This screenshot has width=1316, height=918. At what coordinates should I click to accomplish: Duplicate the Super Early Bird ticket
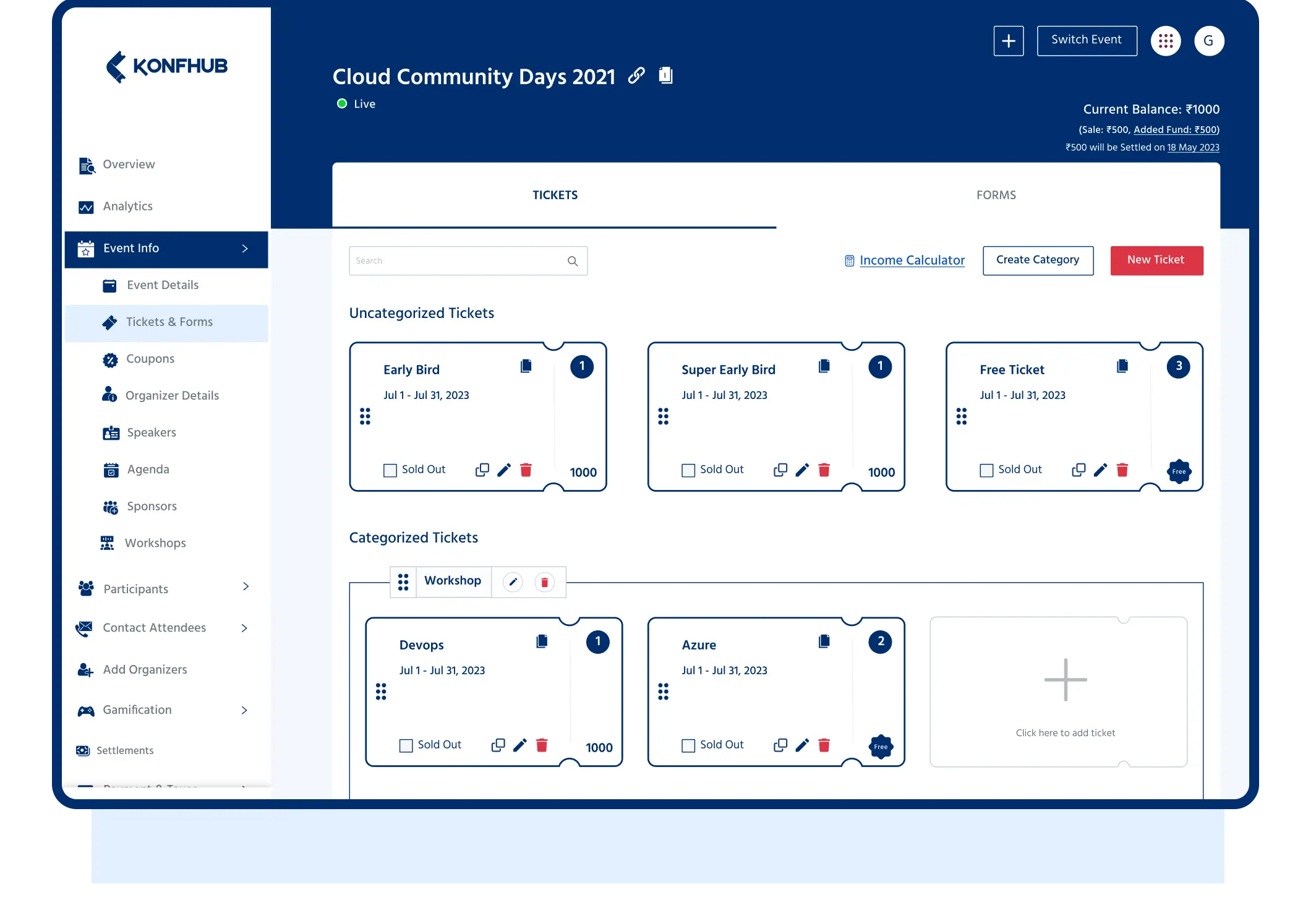tap(780, 470)
